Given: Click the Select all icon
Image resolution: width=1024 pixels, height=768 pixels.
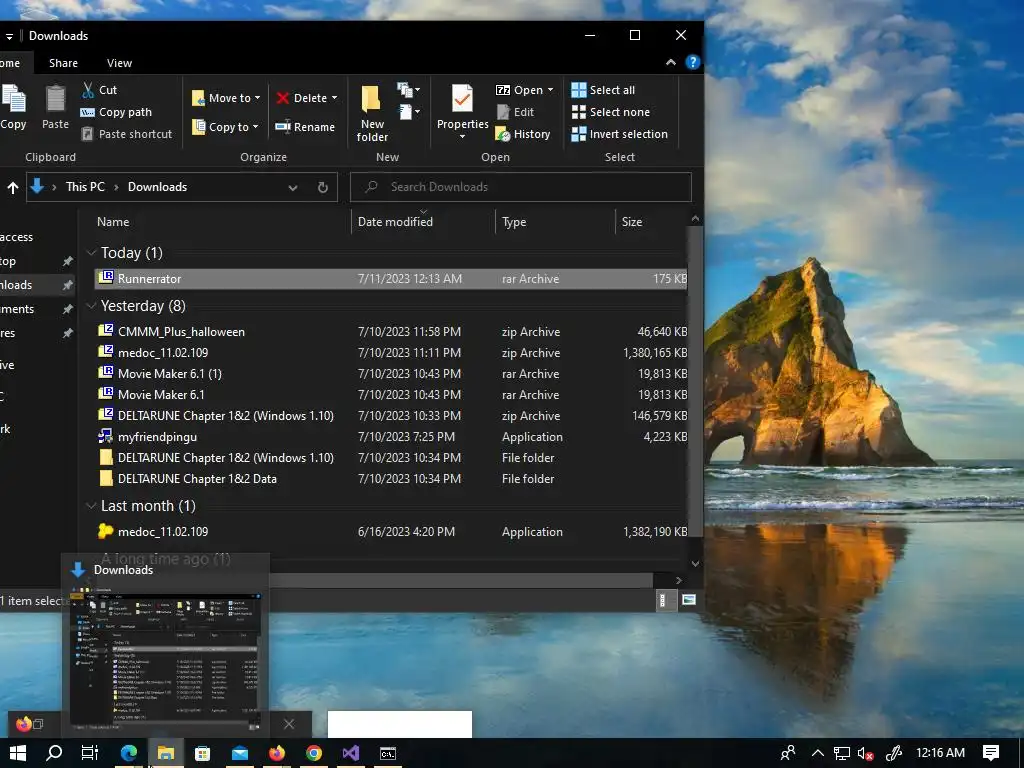Looking at the screenshot, I should 579,90.
